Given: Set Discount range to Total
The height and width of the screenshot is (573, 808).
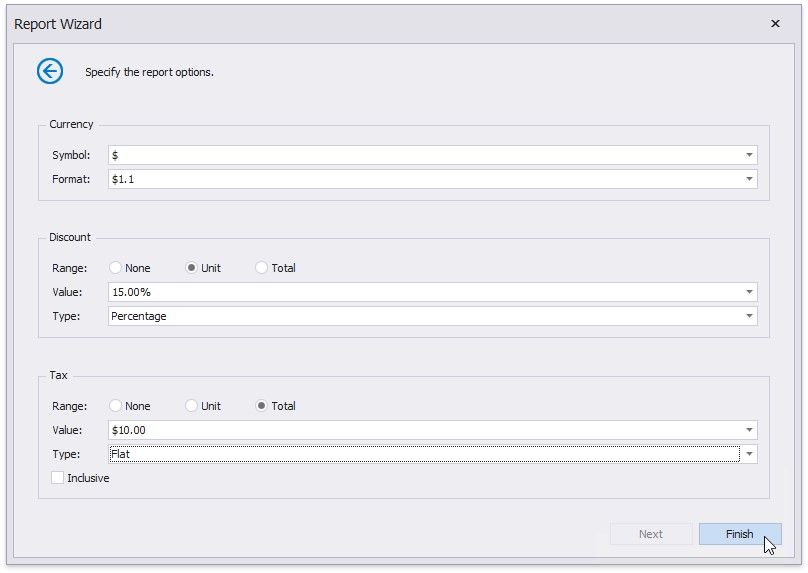Looking at the screenshot, I should [262, 268].
